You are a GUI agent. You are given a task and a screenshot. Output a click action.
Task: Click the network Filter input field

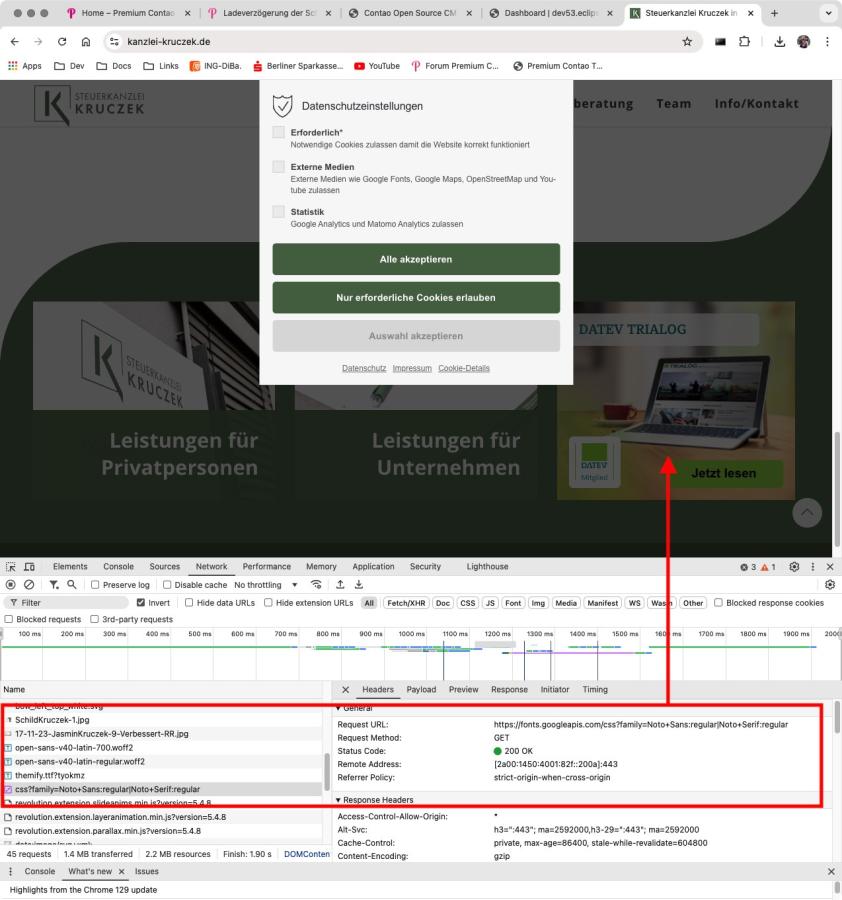coord(66,603)
